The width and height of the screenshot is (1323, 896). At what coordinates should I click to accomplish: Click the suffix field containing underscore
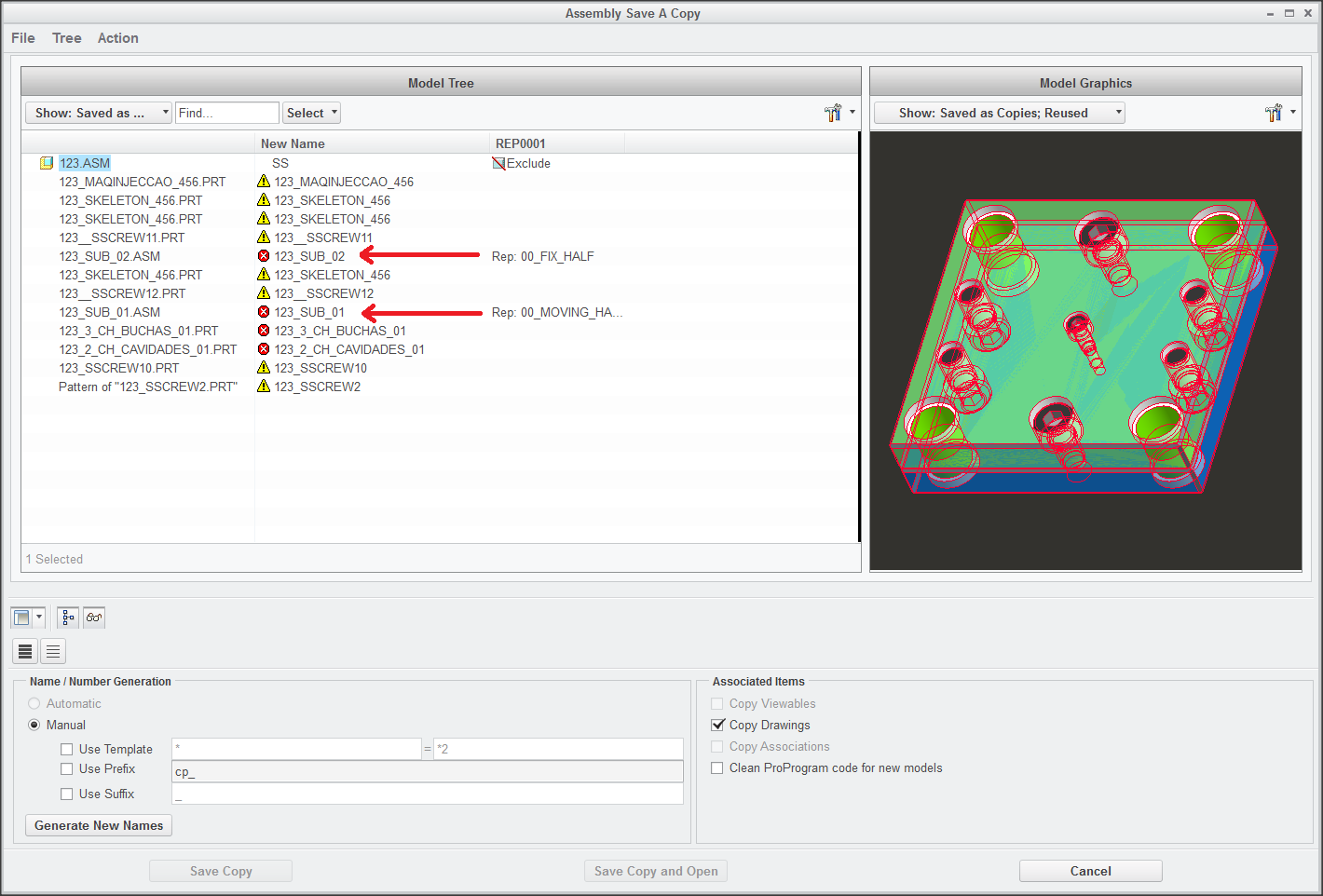(428, 794)
